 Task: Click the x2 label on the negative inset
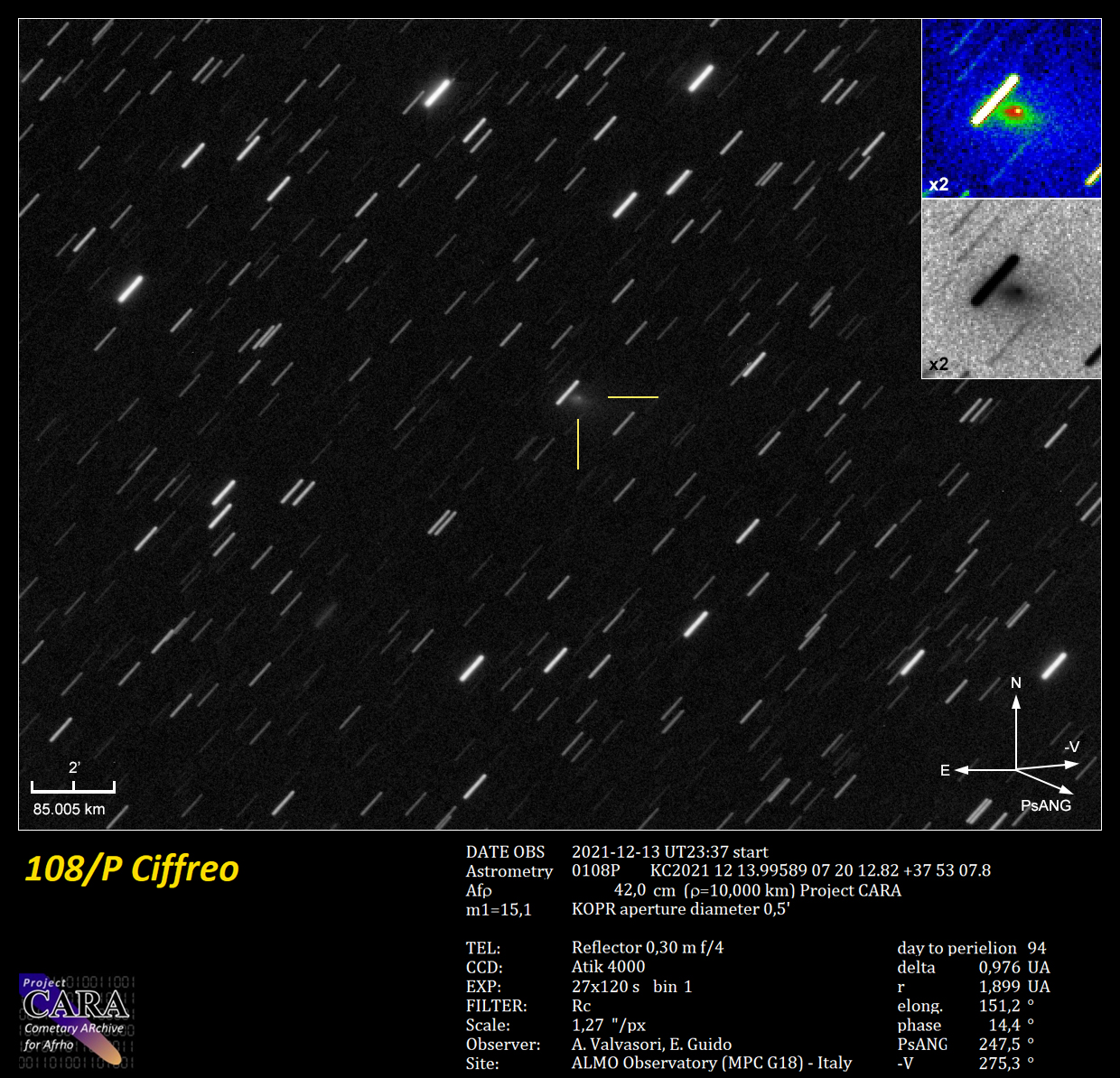pyautogui.click(x=938, y=364)
